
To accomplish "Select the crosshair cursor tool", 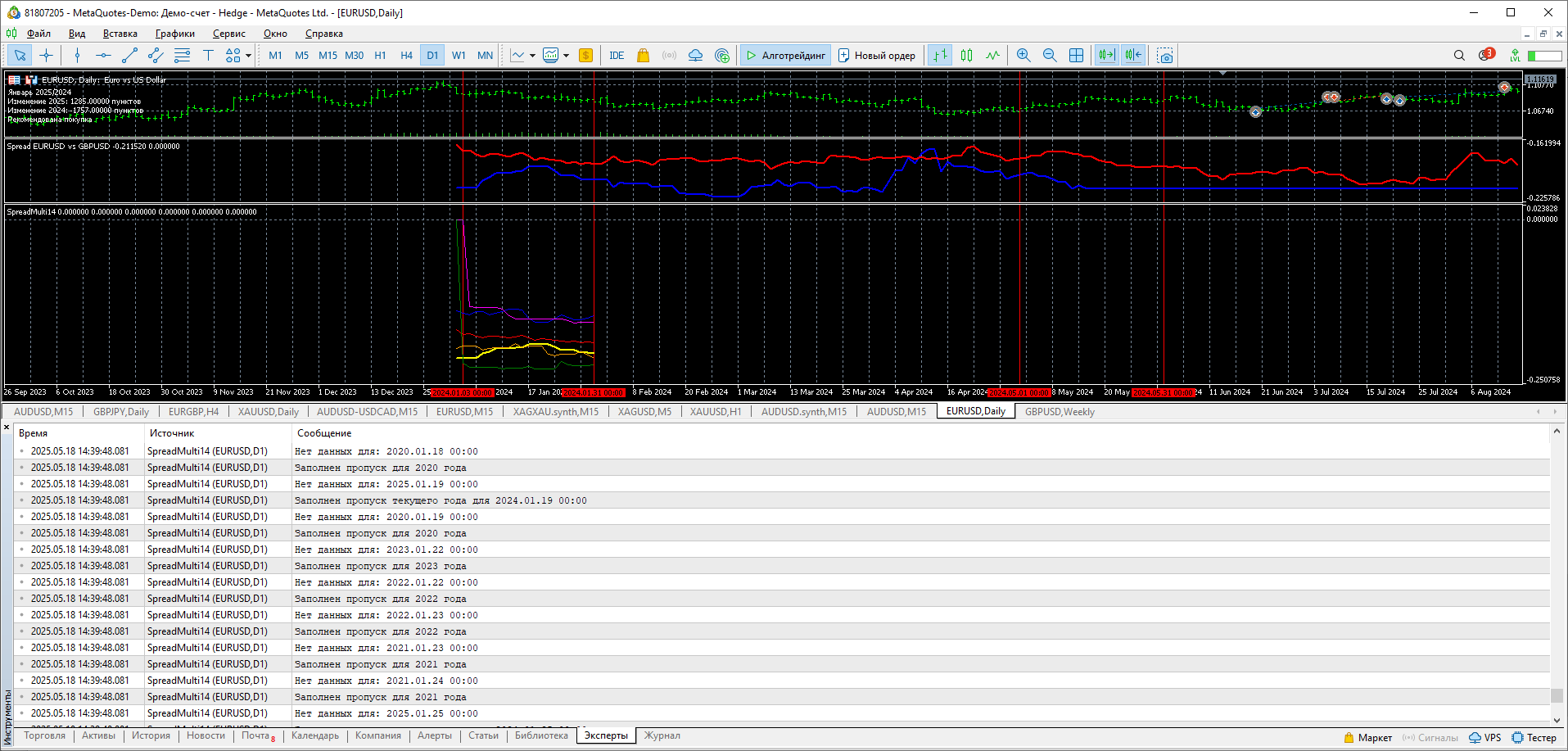I will pos(47,56).
